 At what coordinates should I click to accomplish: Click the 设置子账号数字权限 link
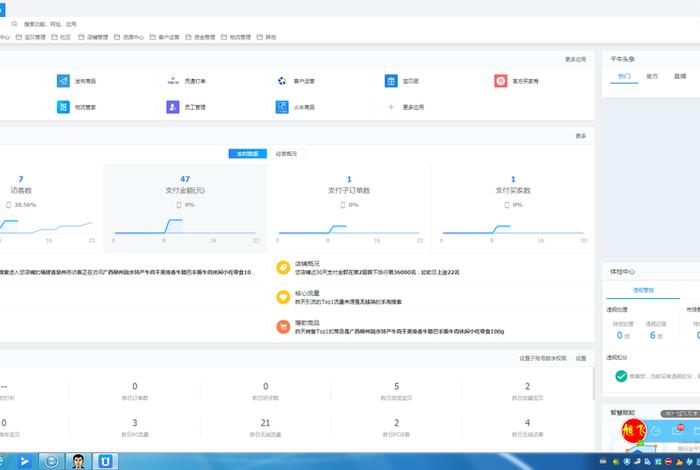click(542, 358)
